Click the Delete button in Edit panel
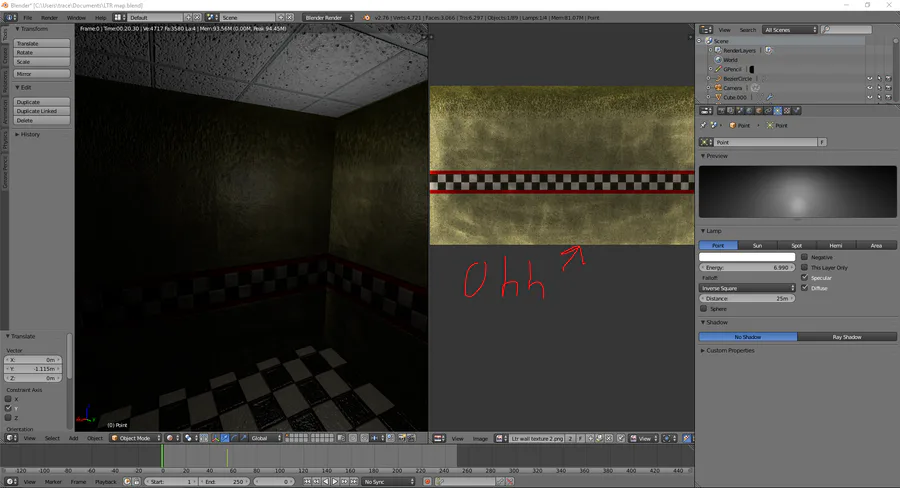 pos(42,120)
